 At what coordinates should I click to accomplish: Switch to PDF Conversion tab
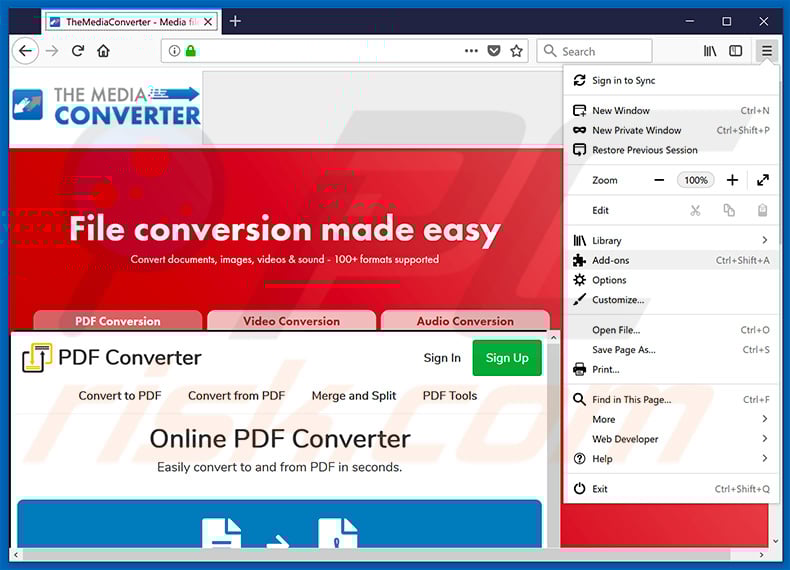pyautogui.click(x=117, y=321)
